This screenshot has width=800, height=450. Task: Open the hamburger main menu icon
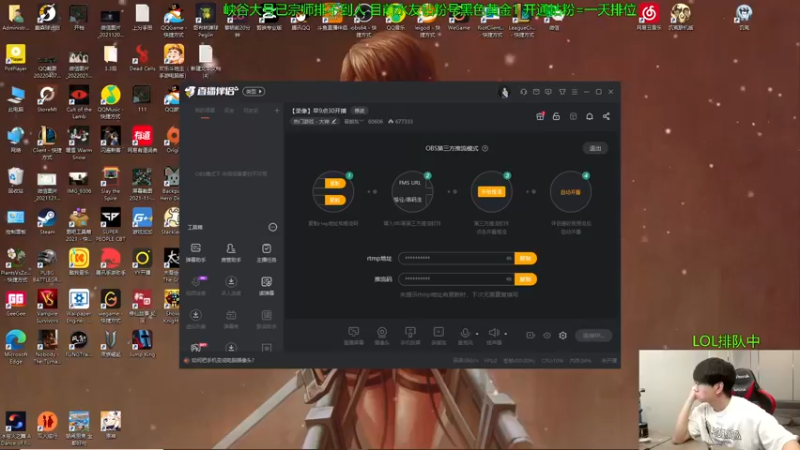coord(574,92)
